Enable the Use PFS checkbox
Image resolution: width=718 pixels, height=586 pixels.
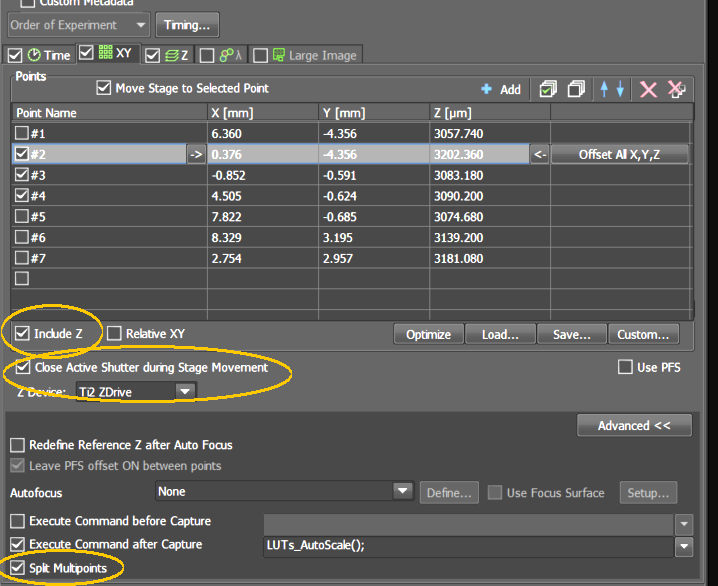click(x=625, y=367)
